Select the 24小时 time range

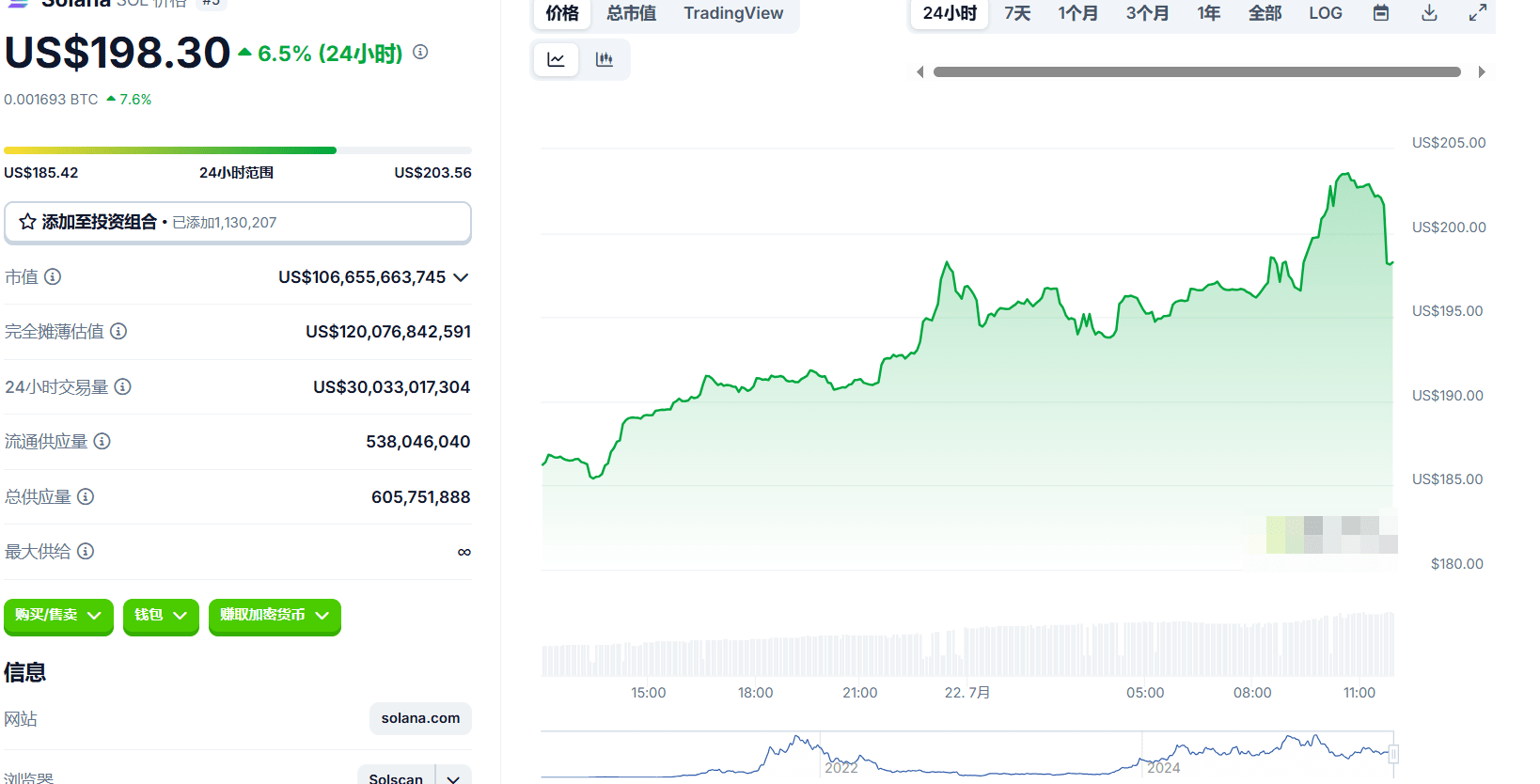click(950, 13)
